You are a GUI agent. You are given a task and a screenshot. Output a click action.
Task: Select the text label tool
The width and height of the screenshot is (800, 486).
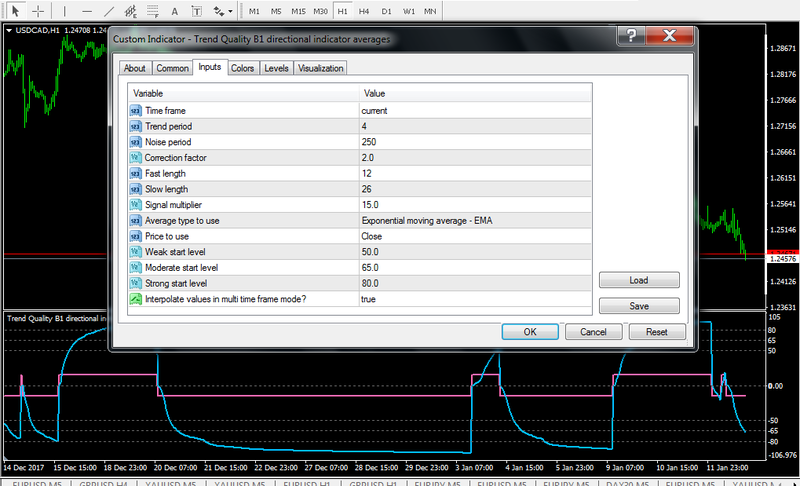coord(196,10)
